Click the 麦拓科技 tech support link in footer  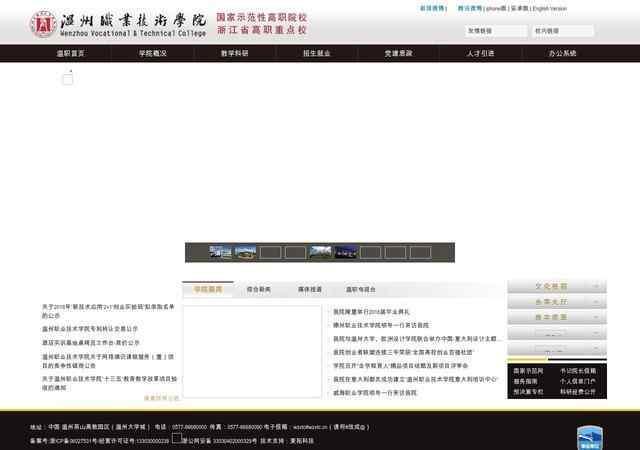pos(302,441)
